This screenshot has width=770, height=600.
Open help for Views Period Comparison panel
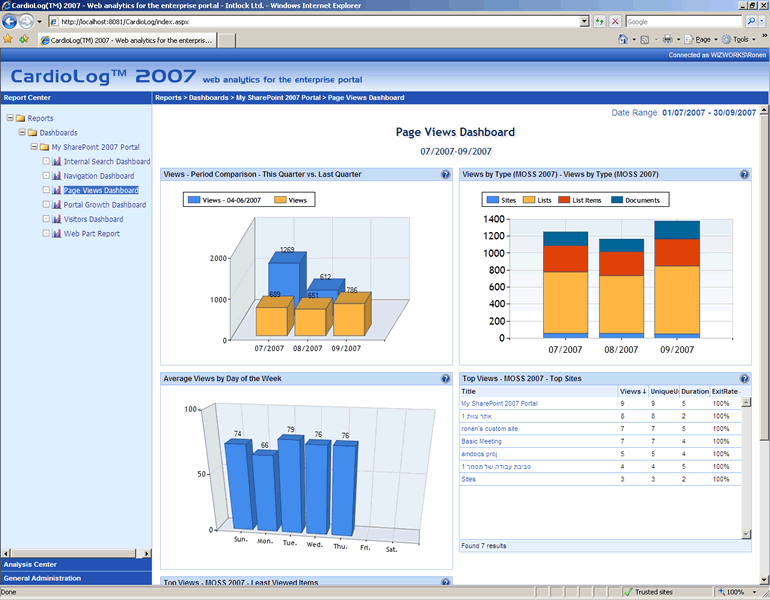(x=445, y=175)
